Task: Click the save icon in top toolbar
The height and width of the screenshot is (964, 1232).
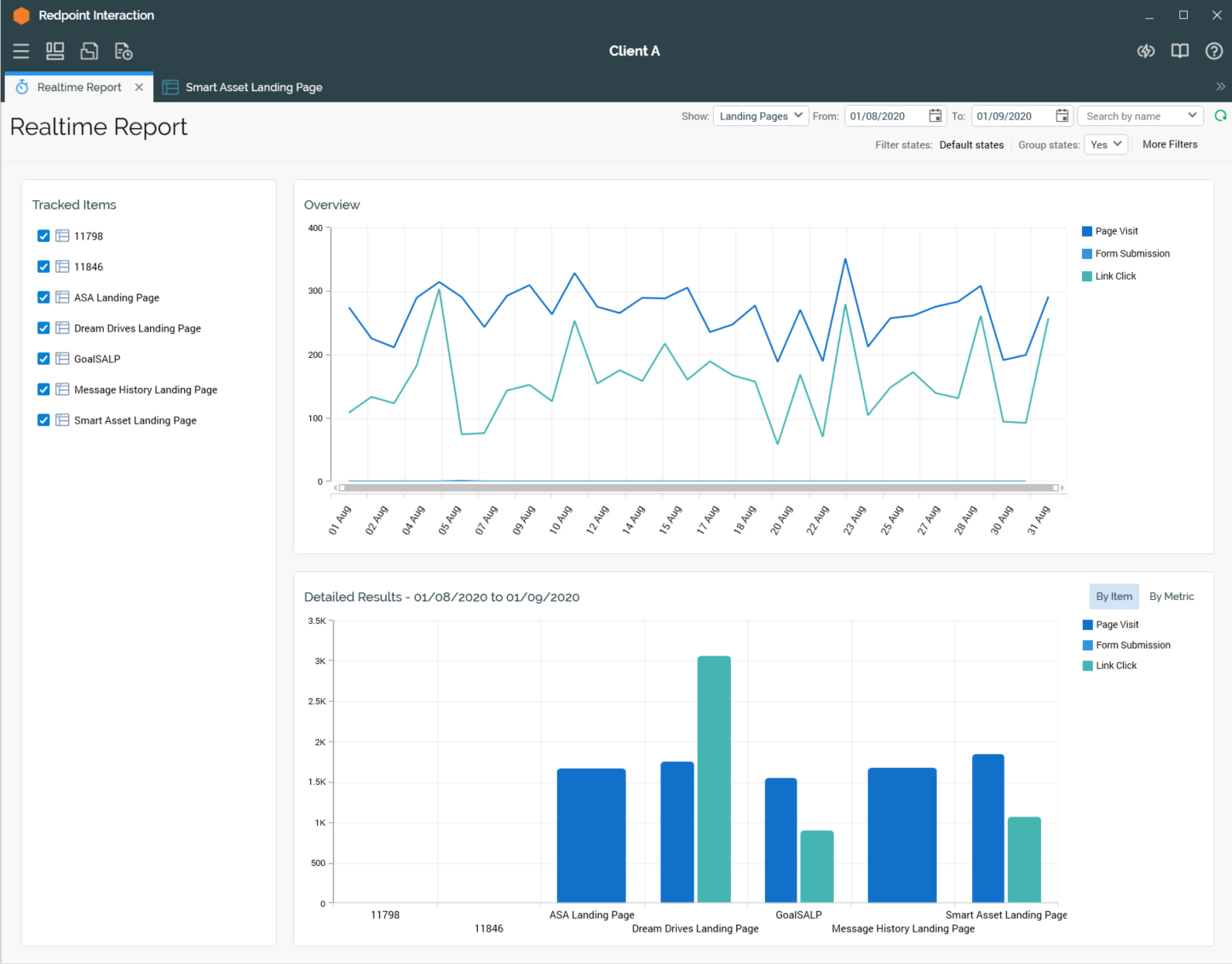Action: (x=89, y=51)
